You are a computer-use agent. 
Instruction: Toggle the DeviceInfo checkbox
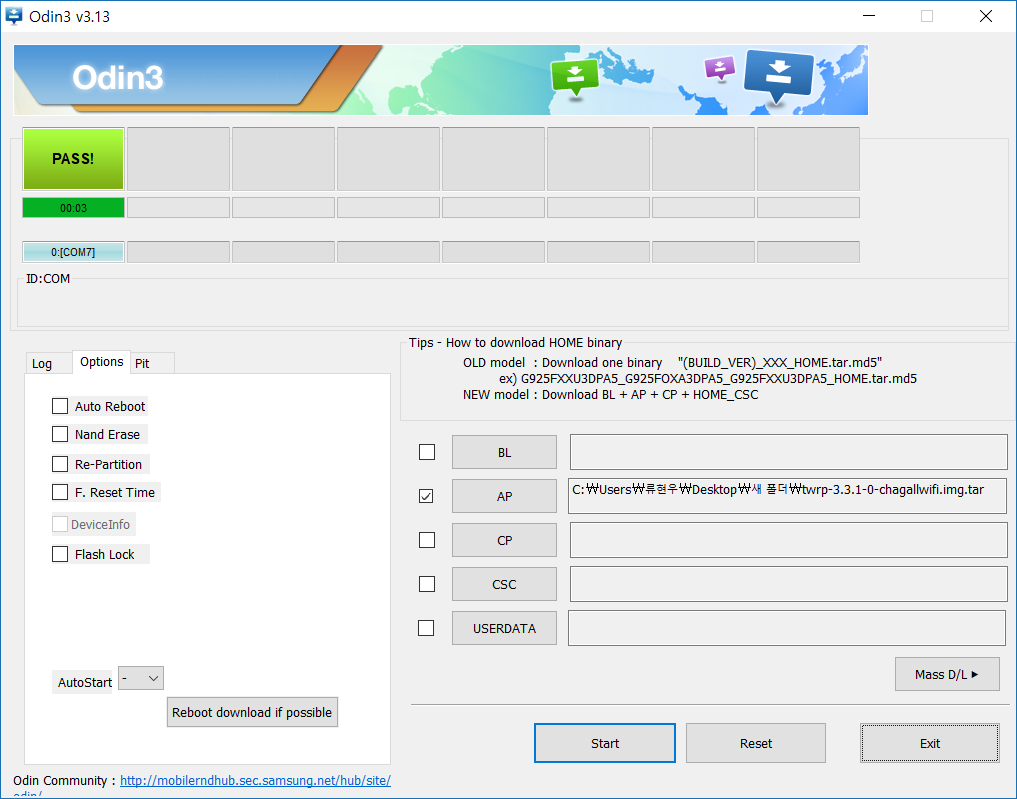tap(60, 524)
